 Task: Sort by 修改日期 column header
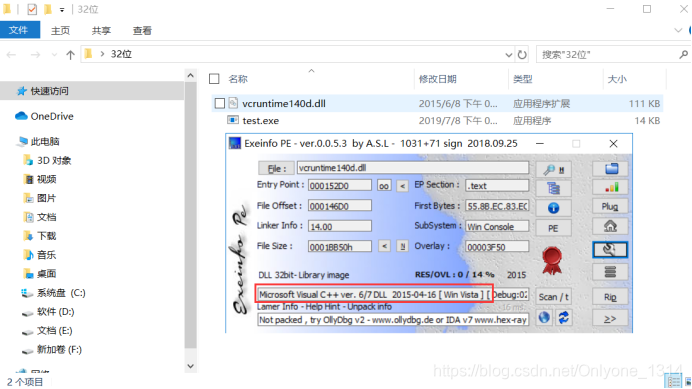coord(437,79)
